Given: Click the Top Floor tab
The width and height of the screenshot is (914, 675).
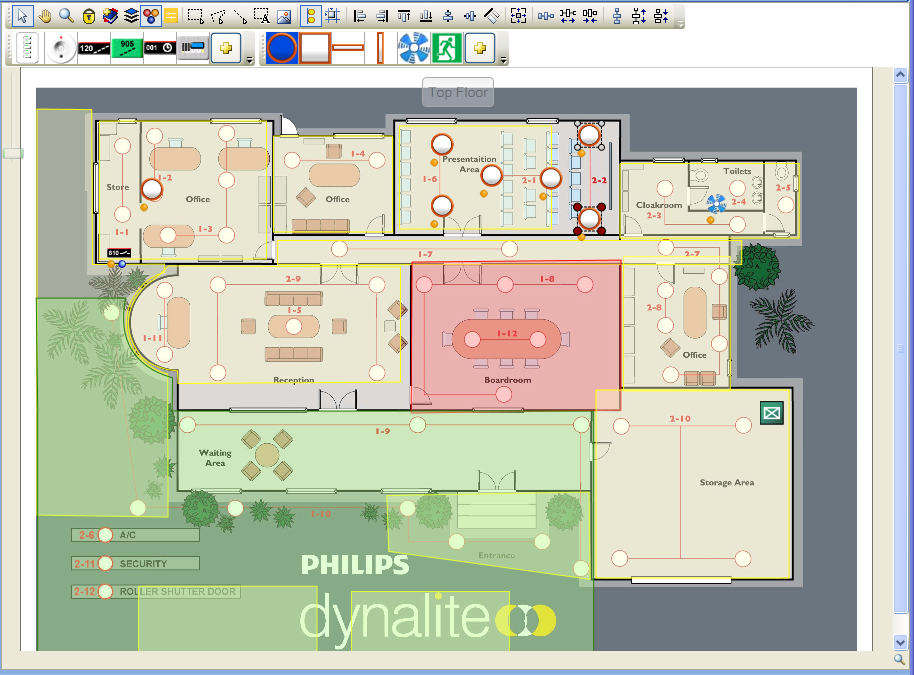Looking at the screenshot, I should point(457,91).
